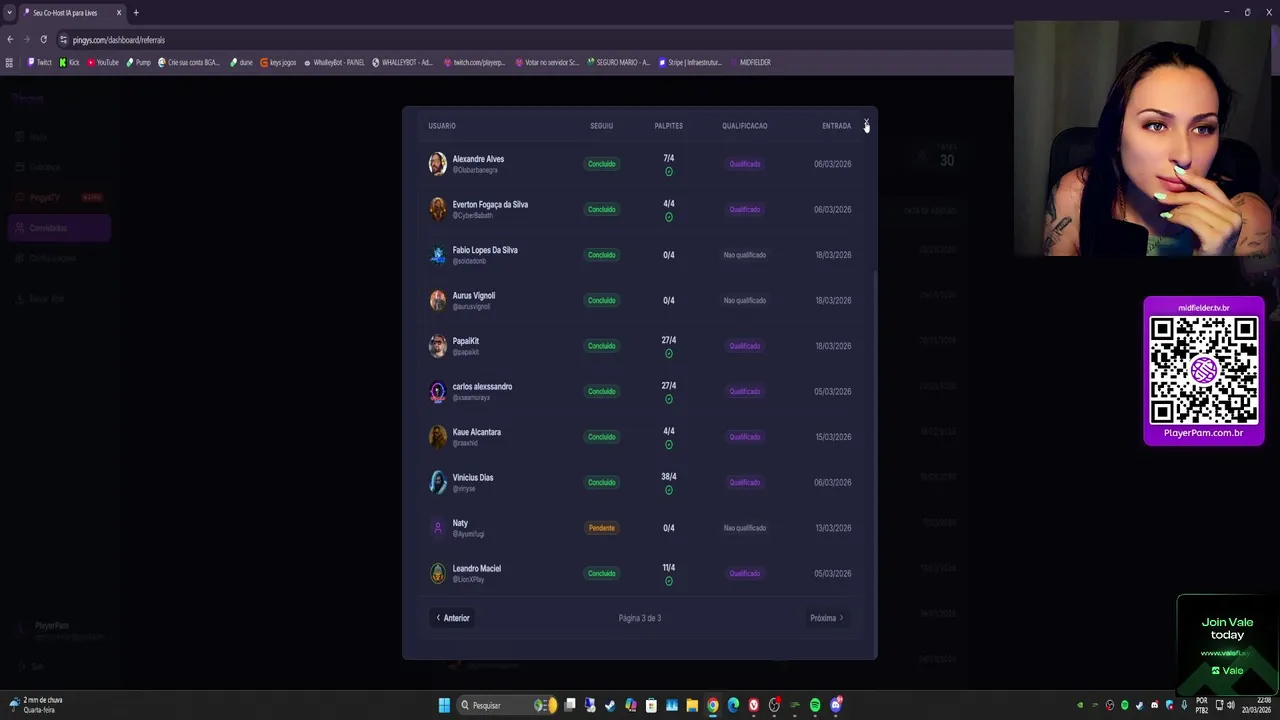Image resolution: width=1280 pixels, height=720 pixels.
Task: Click Pendente badge for Naty
Action: 601,528
